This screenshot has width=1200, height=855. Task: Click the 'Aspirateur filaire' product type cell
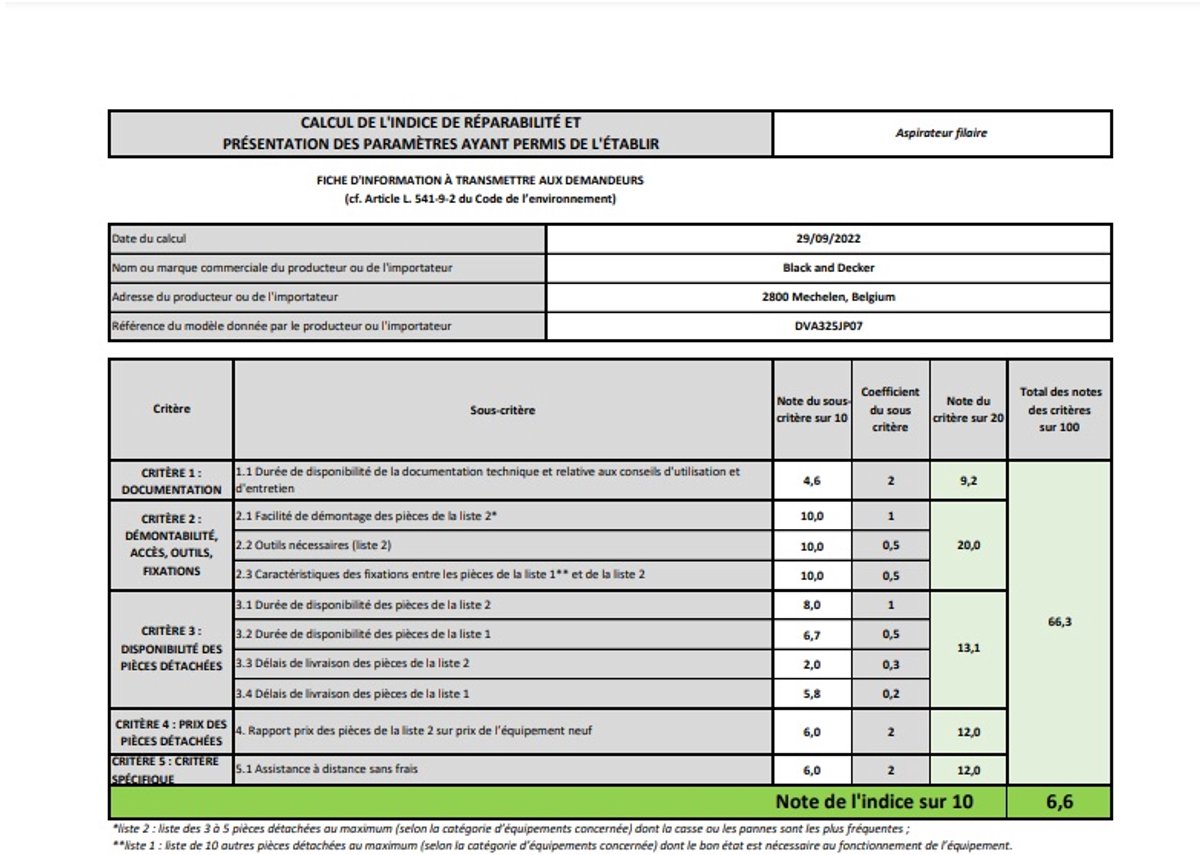[941, 133]
